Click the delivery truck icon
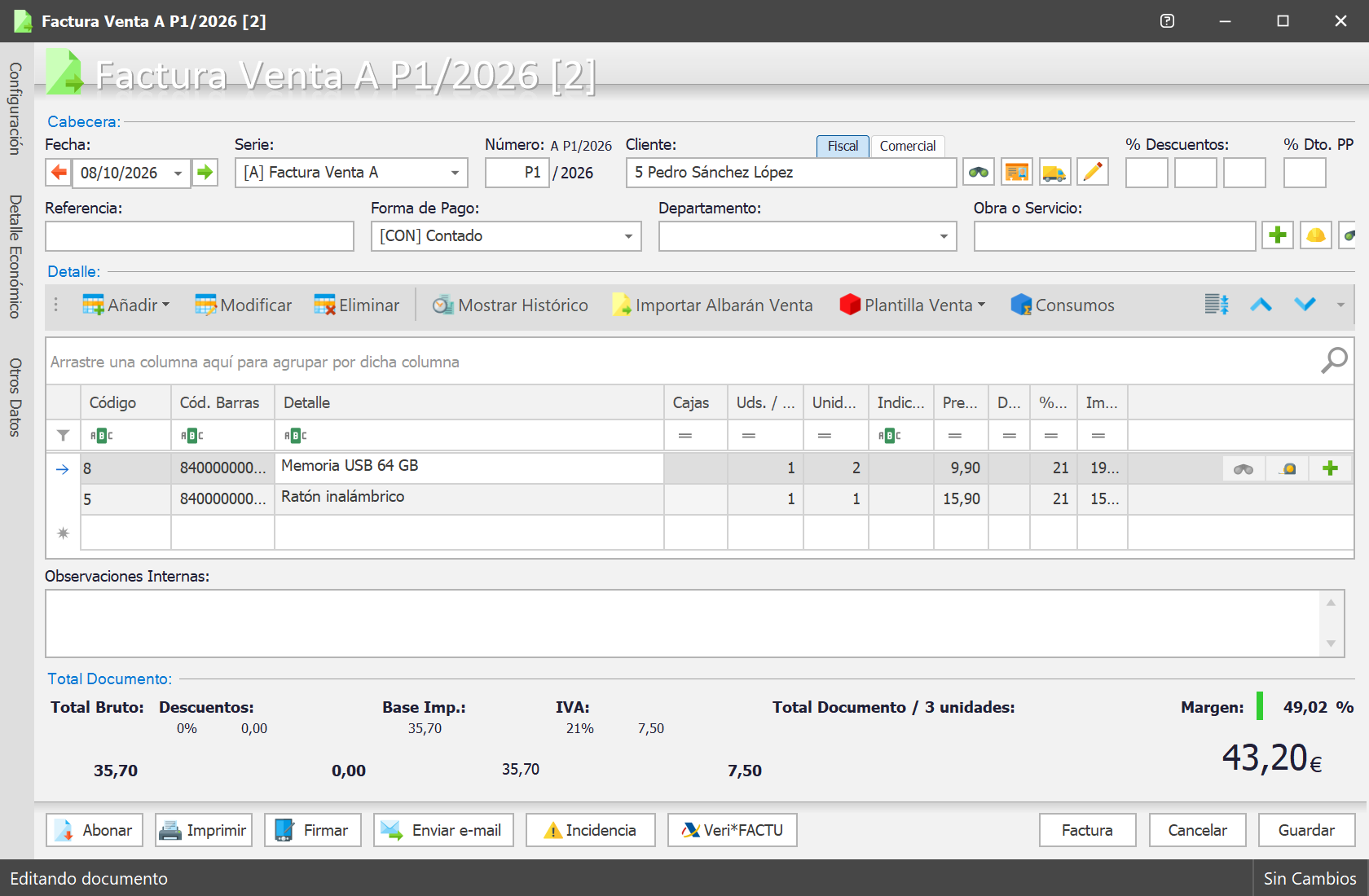This screenshot has height=896, width=1369. coord(1054,172)
